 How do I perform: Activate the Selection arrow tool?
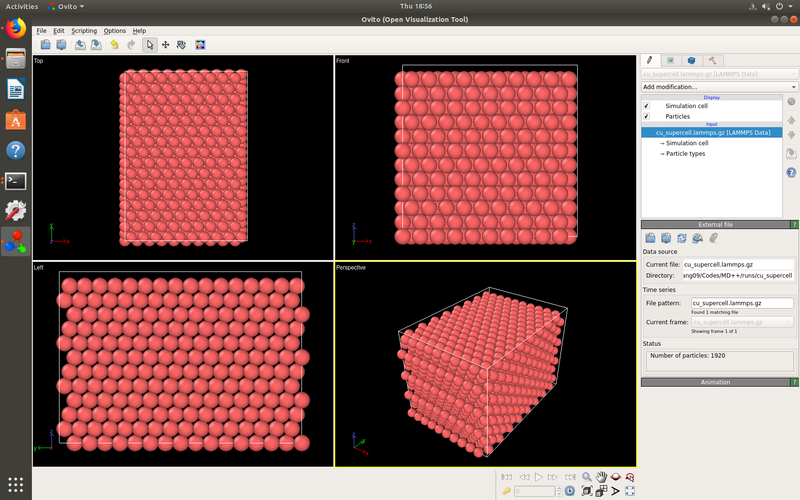click(149, 45)
